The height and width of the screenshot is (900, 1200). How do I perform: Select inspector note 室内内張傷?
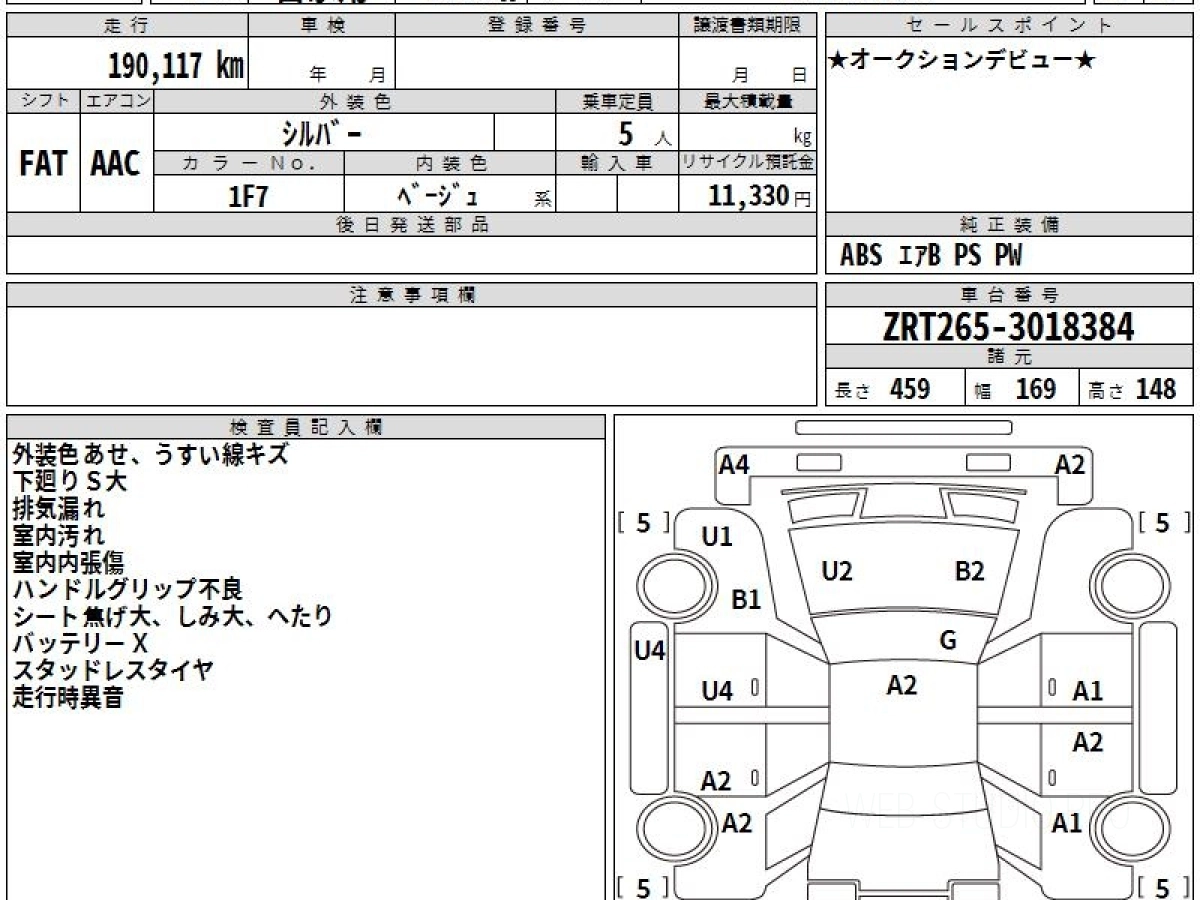(69, 562)
